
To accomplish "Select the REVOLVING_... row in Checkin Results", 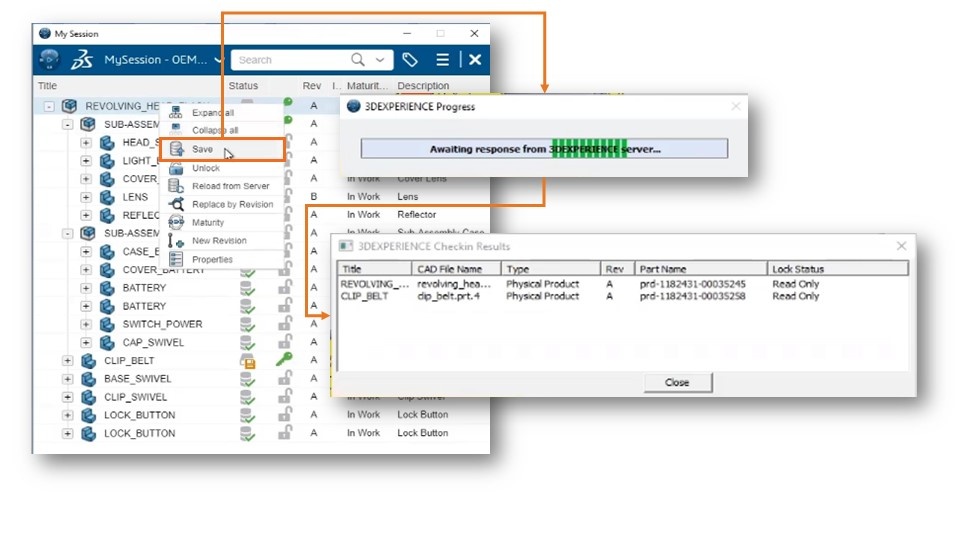I will (x=621, y=284).
